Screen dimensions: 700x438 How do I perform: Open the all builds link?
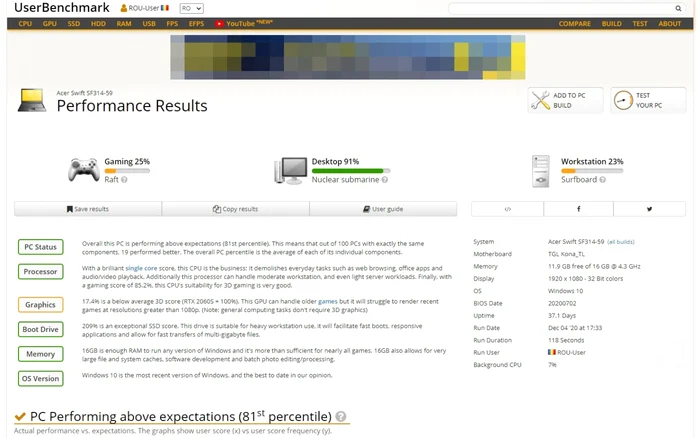(621, 242)
